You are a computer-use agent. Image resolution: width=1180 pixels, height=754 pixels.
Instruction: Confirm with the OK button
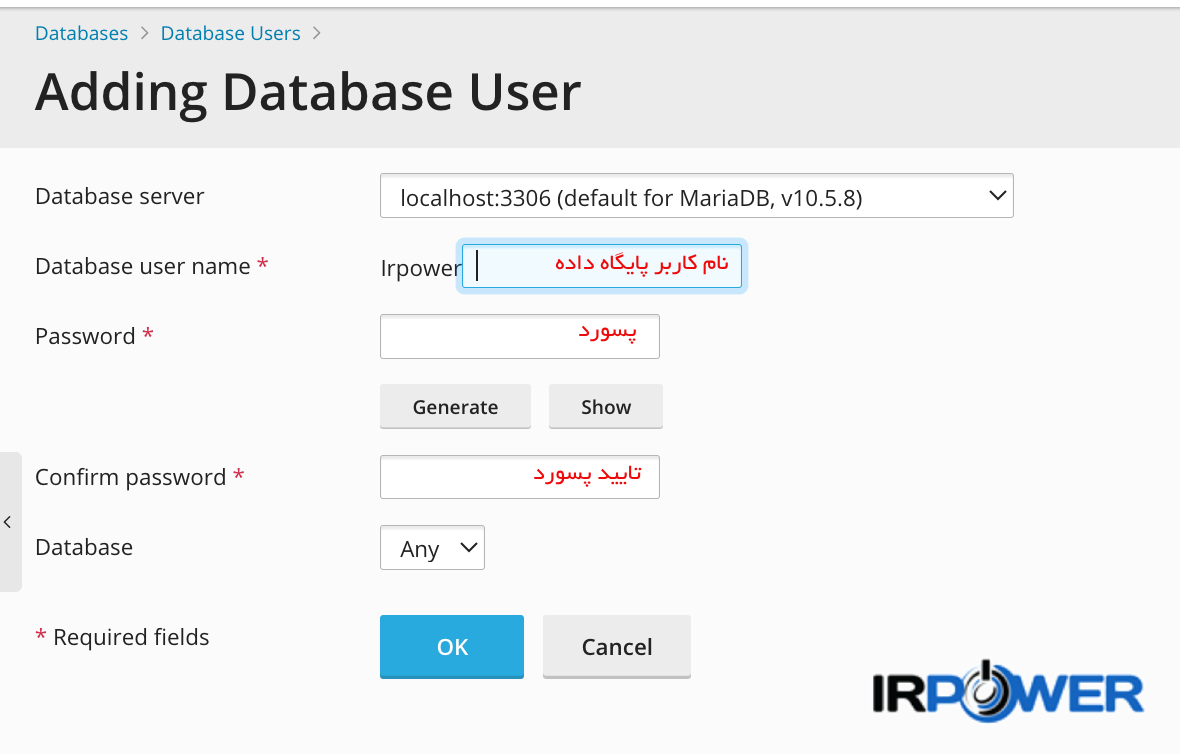[452, 647]
